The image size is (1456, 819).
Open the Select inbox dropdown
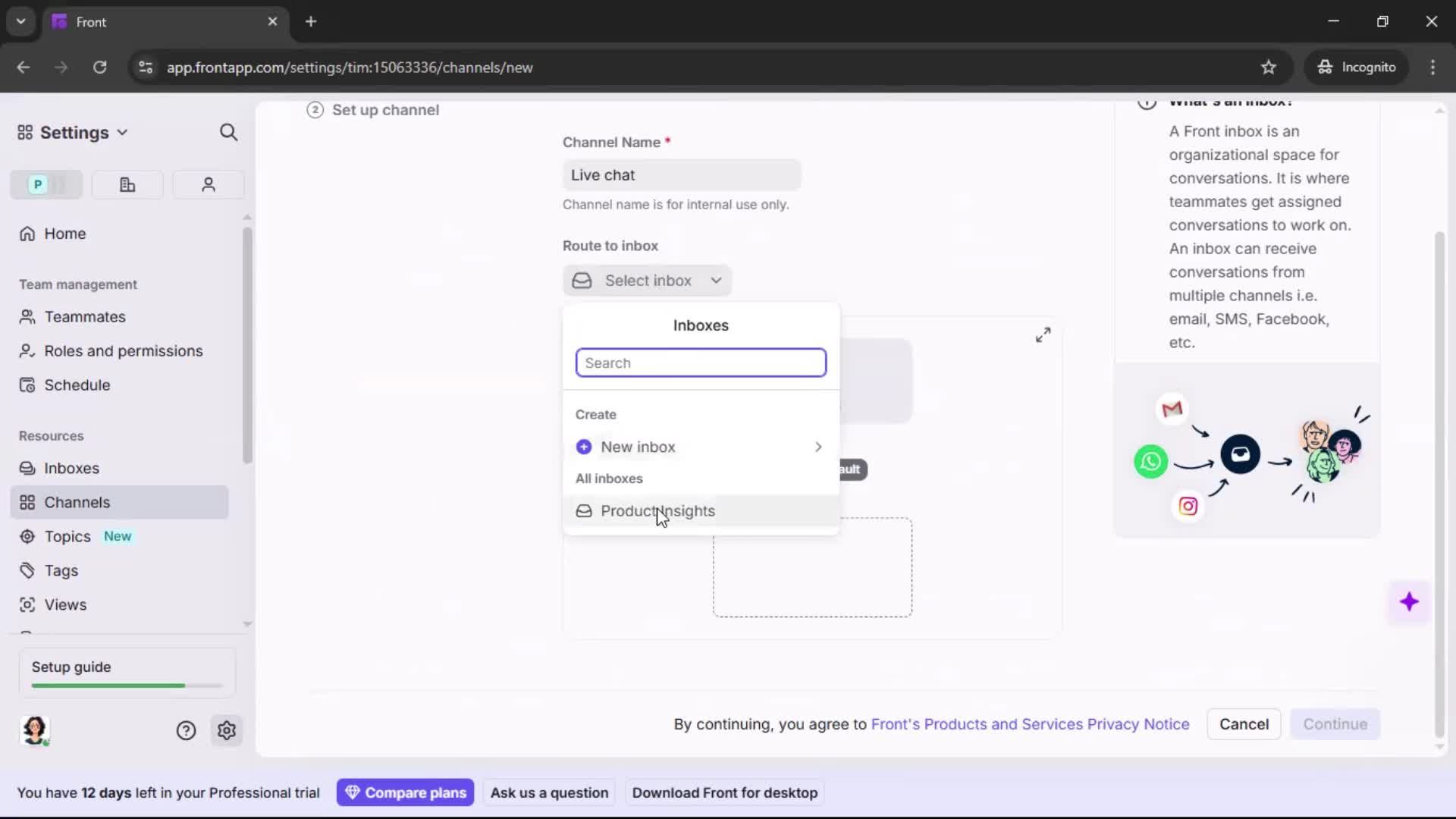647,281
